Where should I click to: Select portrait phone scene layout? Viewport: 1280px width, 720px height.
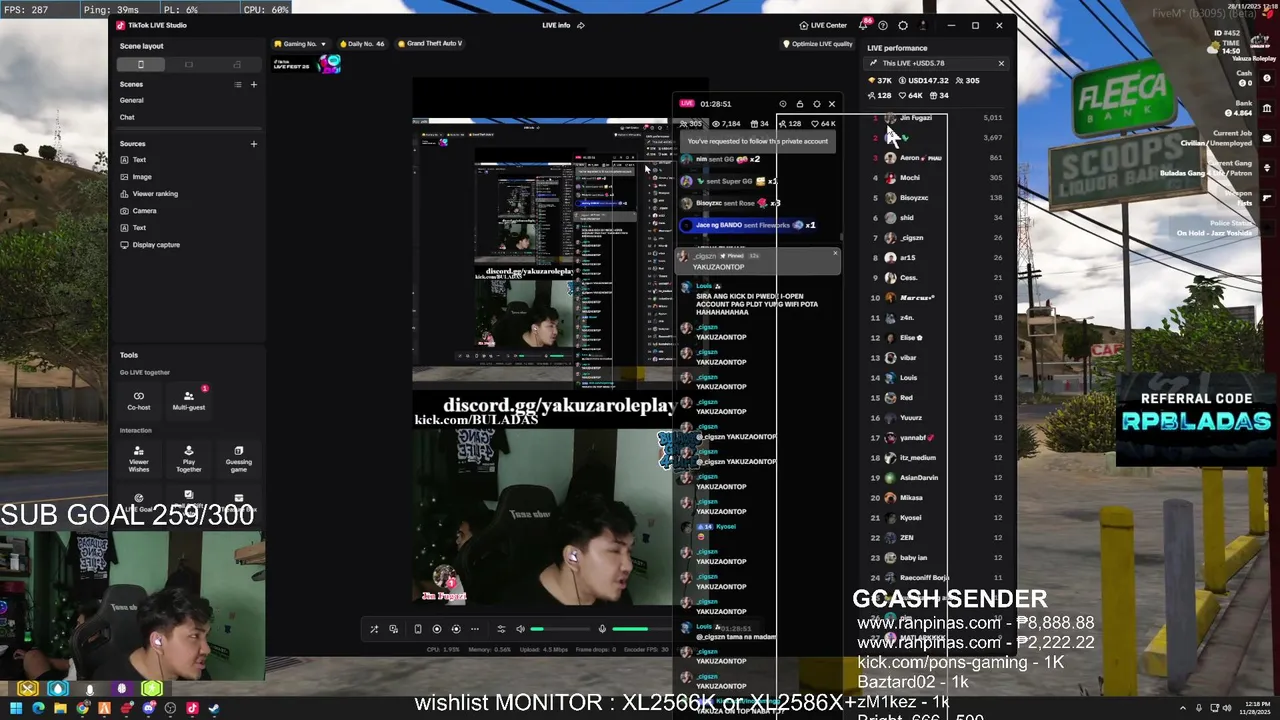pos(140,65)
